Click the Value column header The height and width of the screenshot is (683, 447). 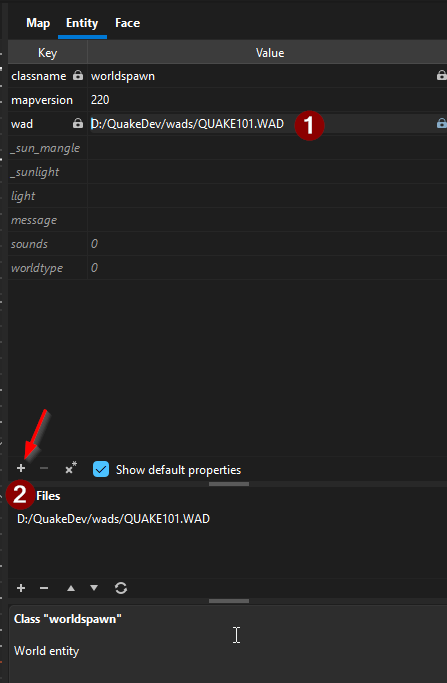tap(270, 53)
